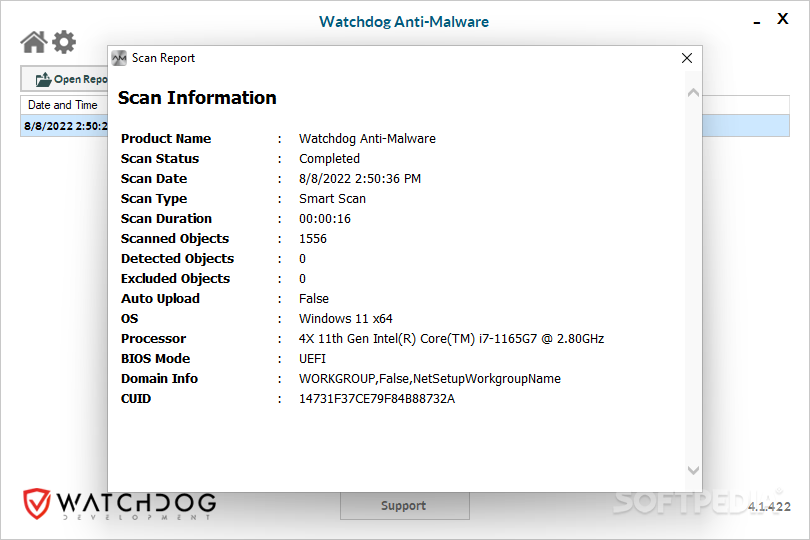810x540 pixels.
Task: Click the Open Report button
Action: coord(65,79)
